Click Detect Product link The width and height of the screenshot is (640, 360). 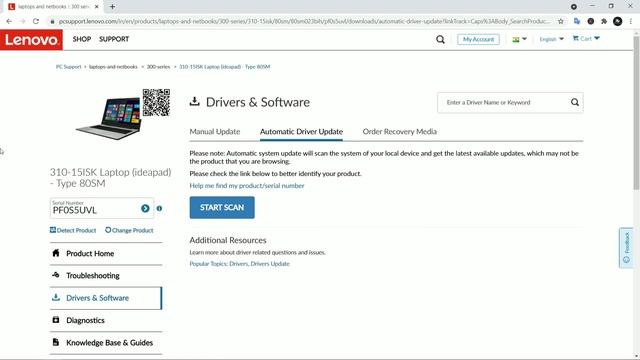tap(73, 230)
